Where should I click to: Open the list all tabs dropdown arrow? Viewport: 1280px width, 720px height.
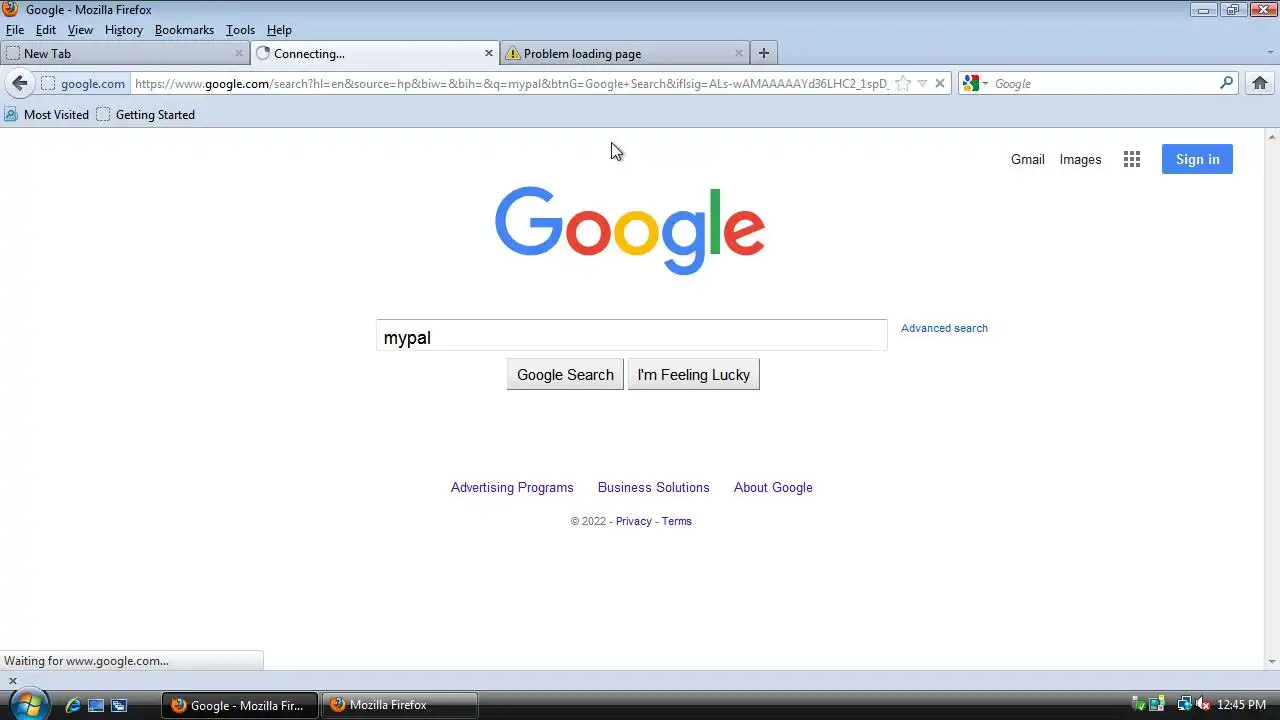1270,53
